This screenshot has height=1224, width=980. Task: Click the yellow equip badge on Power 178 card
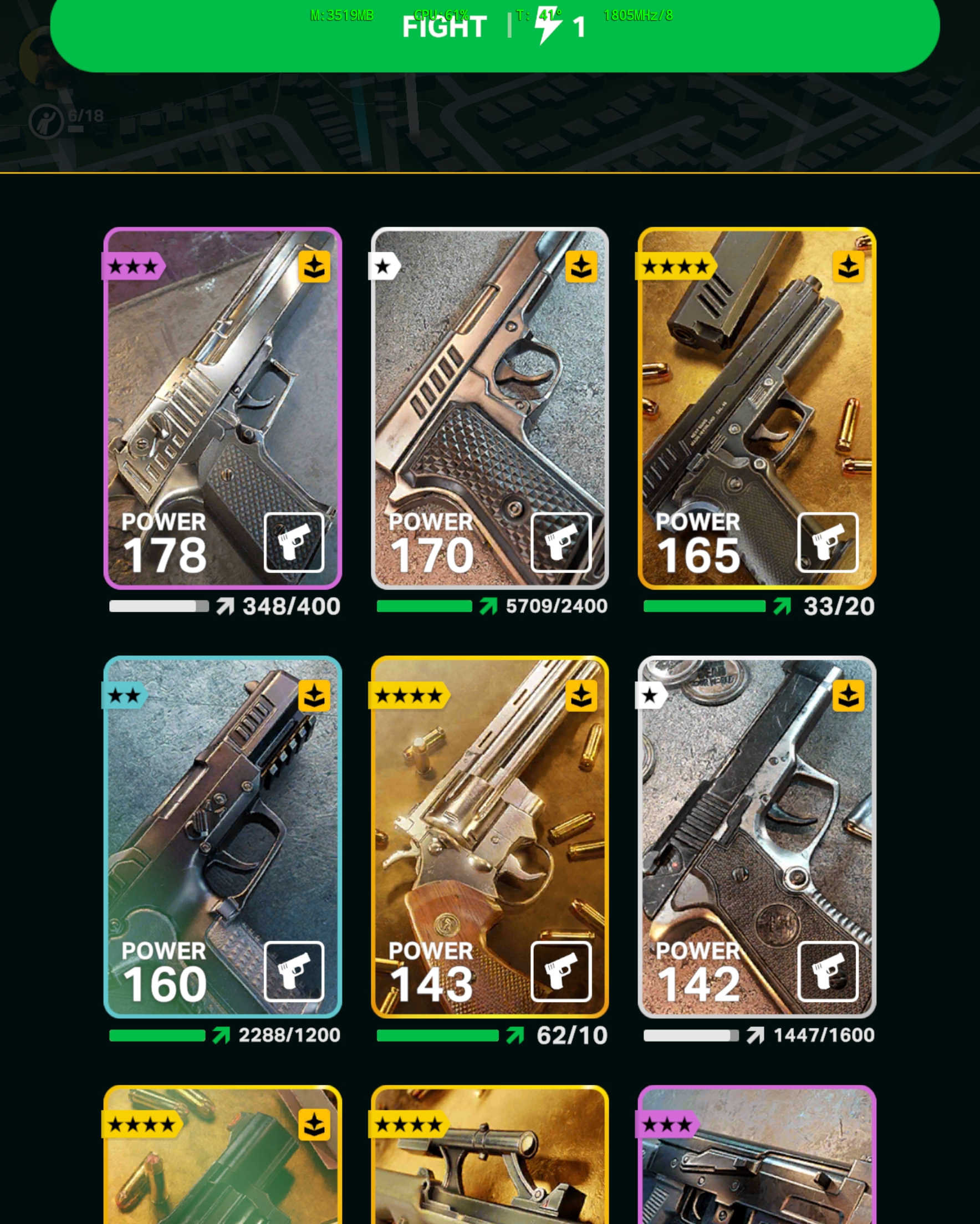pos(314,266)
